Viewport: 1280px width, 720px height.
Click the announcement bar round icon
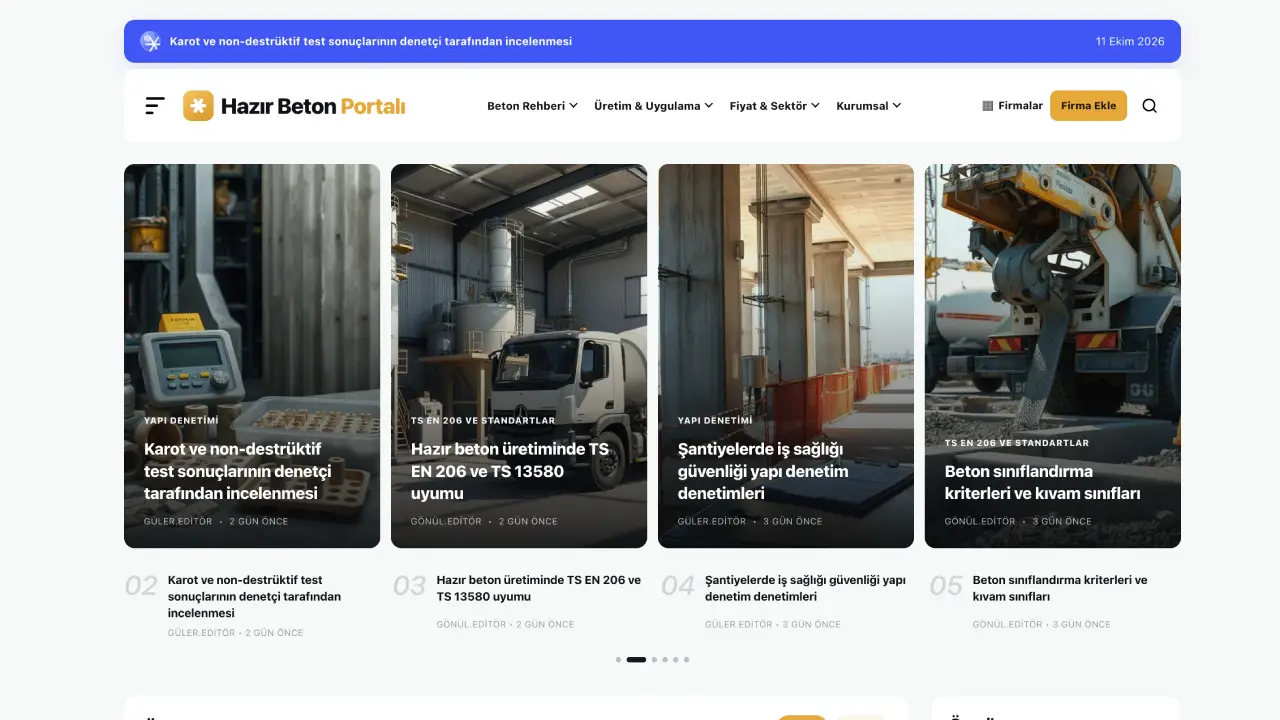point(150,41)
